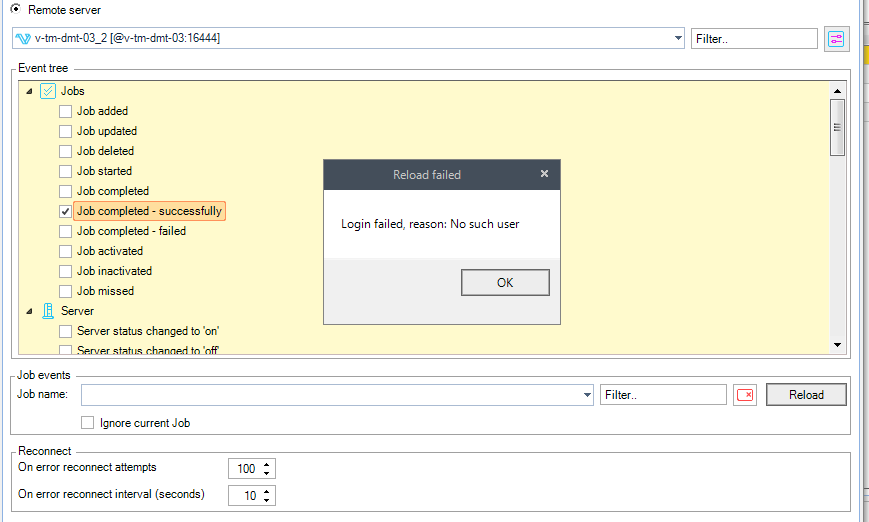
Task: Collapse the Server tree node
Action: 28,311
